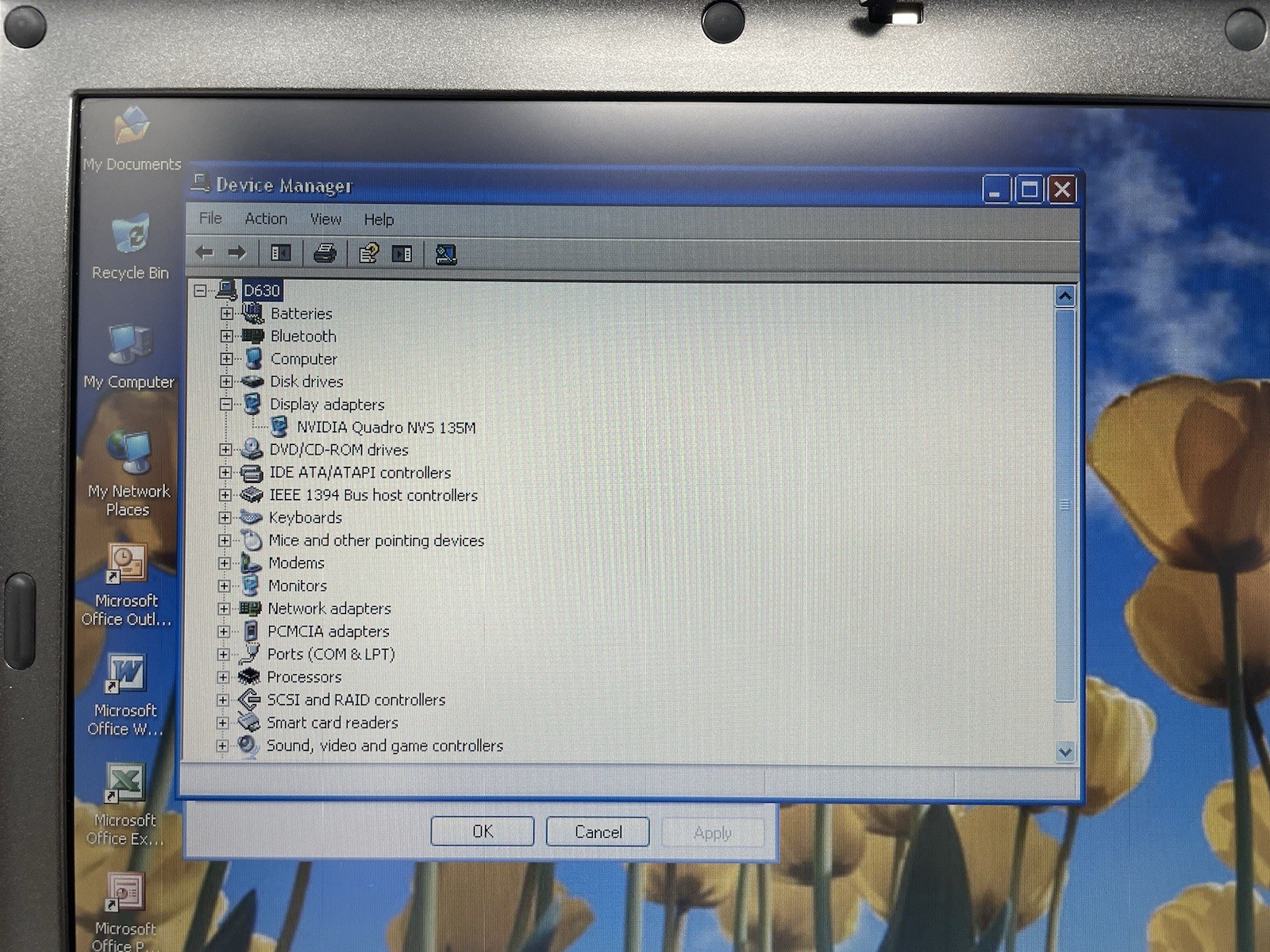The width and height of the screenshot is (1270, 952).
Task: Click the scrollbar up arrow
Action: click(x=1065, y=296)
